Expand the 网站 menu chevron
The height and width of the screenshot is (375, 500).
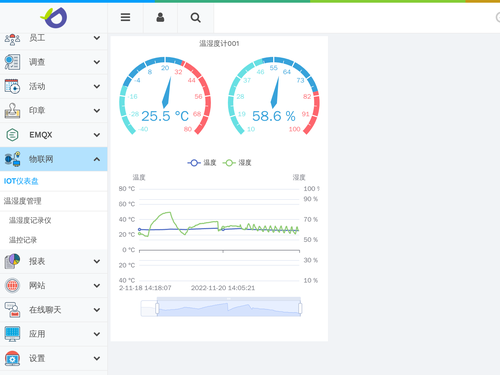[x=97, y=286]
